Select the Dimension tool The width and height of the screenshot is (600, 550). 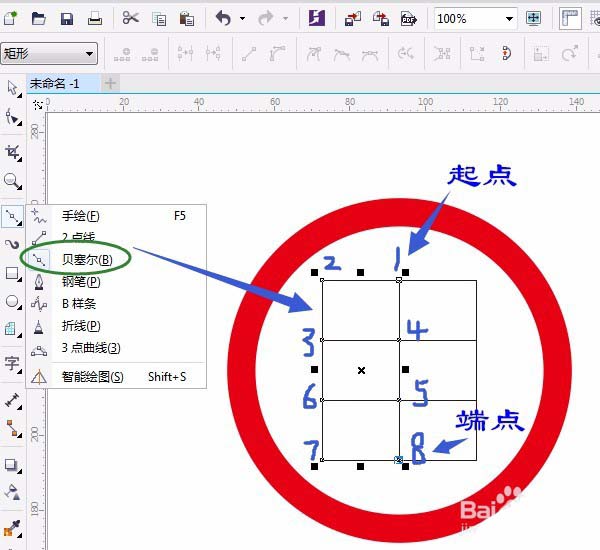coord(13,400)
